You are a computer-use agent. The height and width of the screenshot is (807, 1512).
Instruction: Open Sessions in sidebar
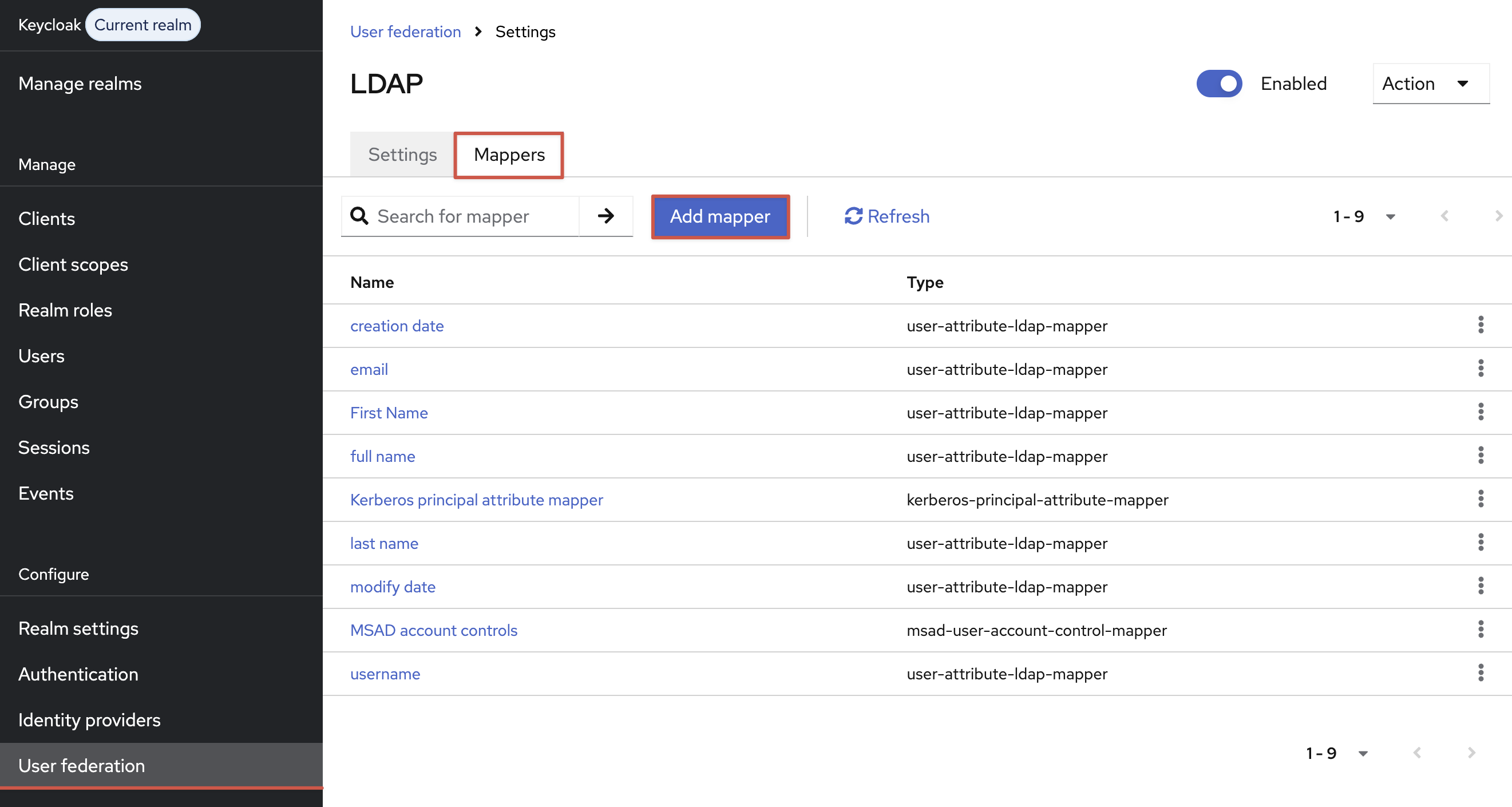[x=53, y=447]
